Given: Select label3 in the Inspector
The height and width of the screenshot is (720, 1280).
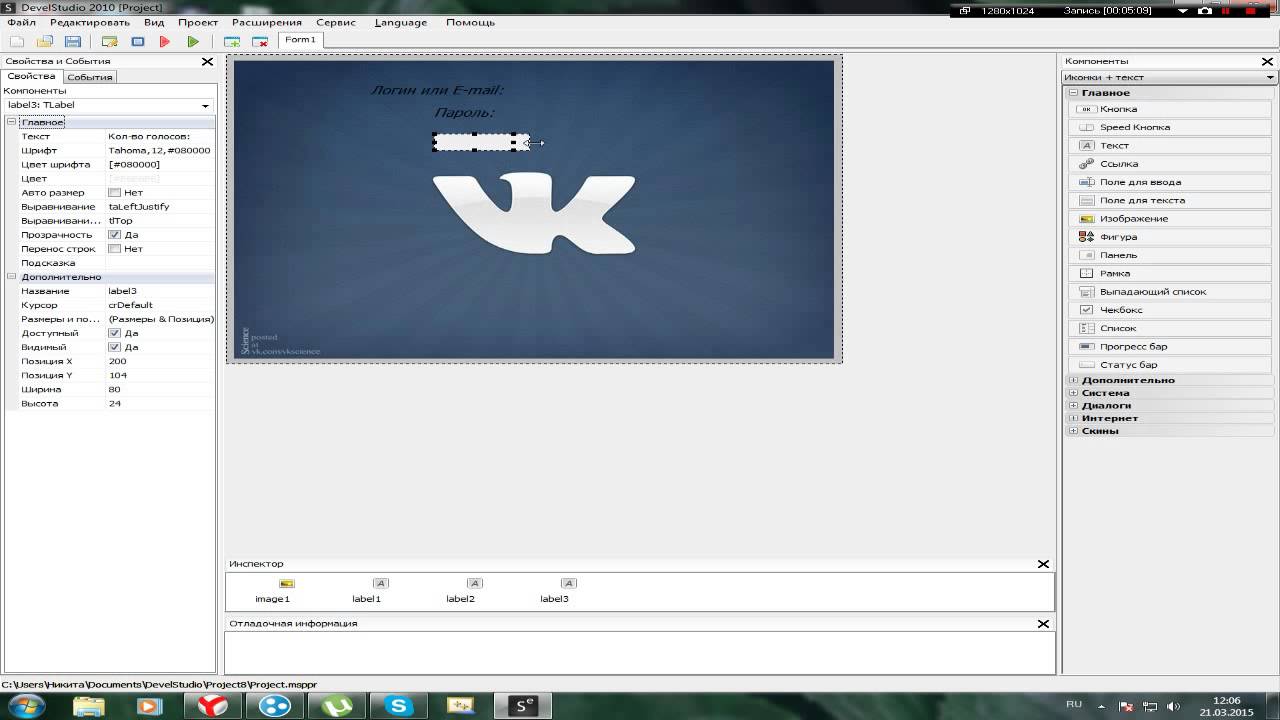Looking at the screenshot, I should click(x=554, y=590).
